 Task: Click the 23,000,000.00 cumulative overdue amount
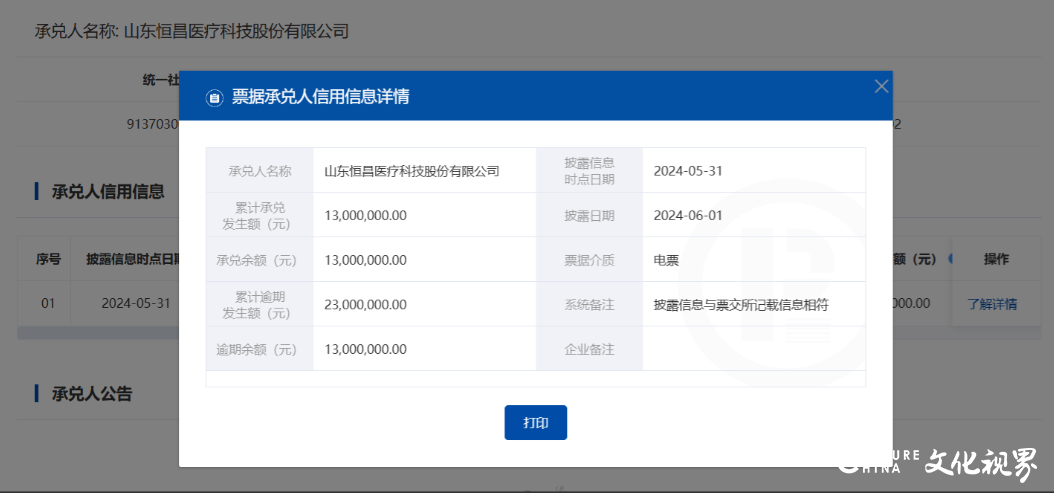(x=365, y=305)
